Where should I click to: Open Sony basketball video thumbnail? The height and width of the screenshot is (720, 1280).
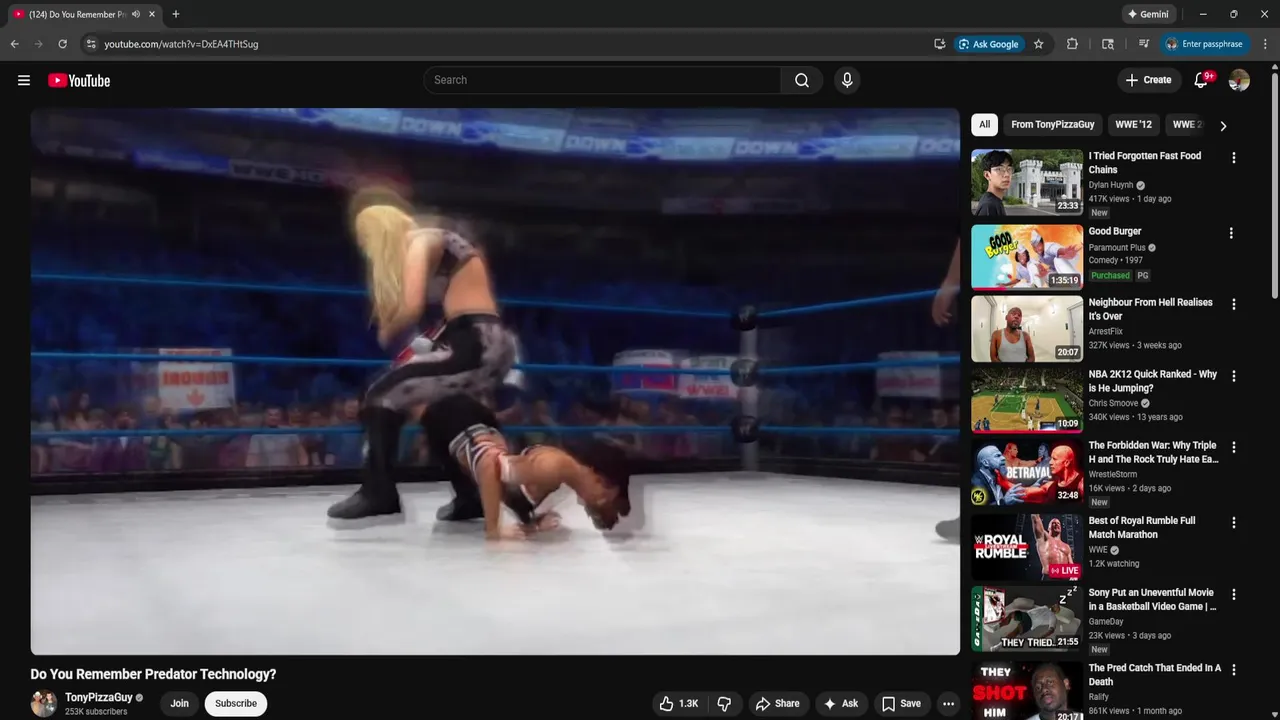pyautogui.click(x=1027, y=619)
